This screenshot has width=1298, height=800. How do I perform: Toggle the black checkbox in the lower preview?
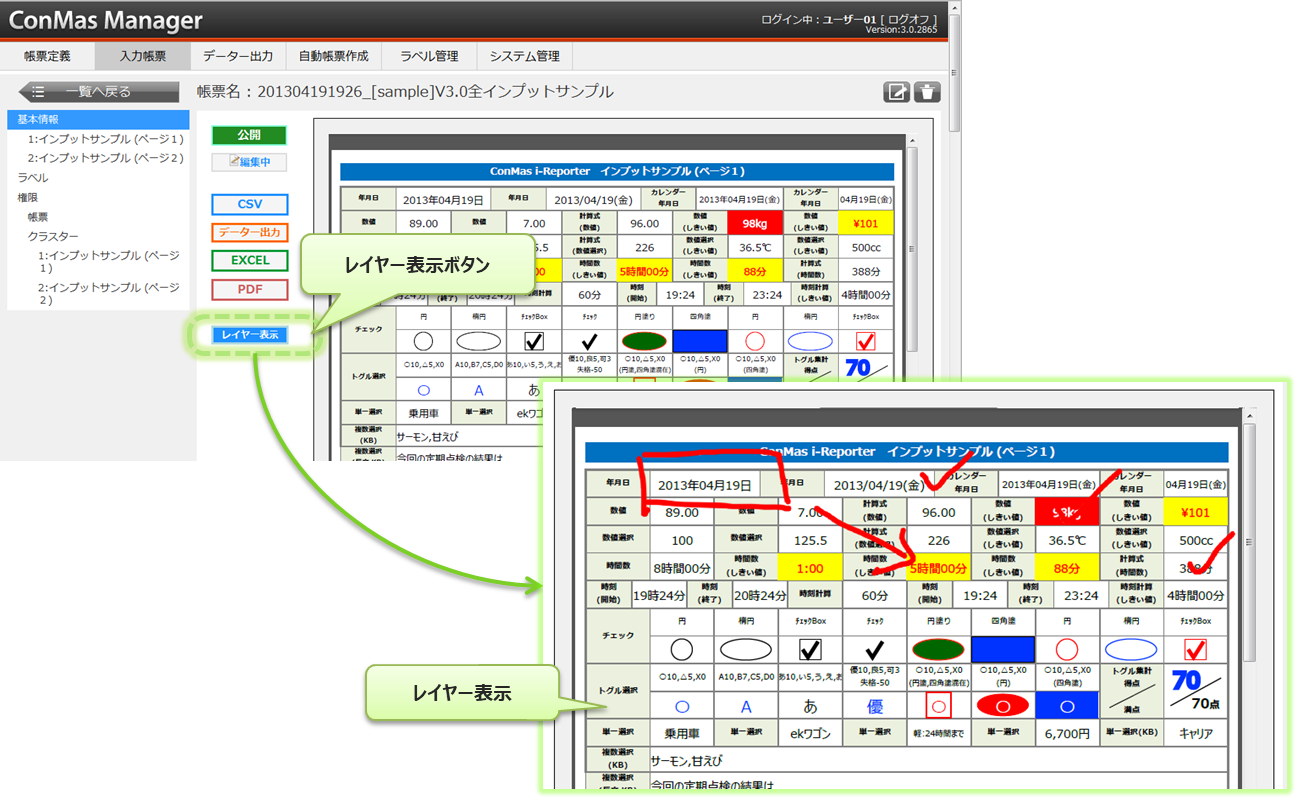coord(810,649)
